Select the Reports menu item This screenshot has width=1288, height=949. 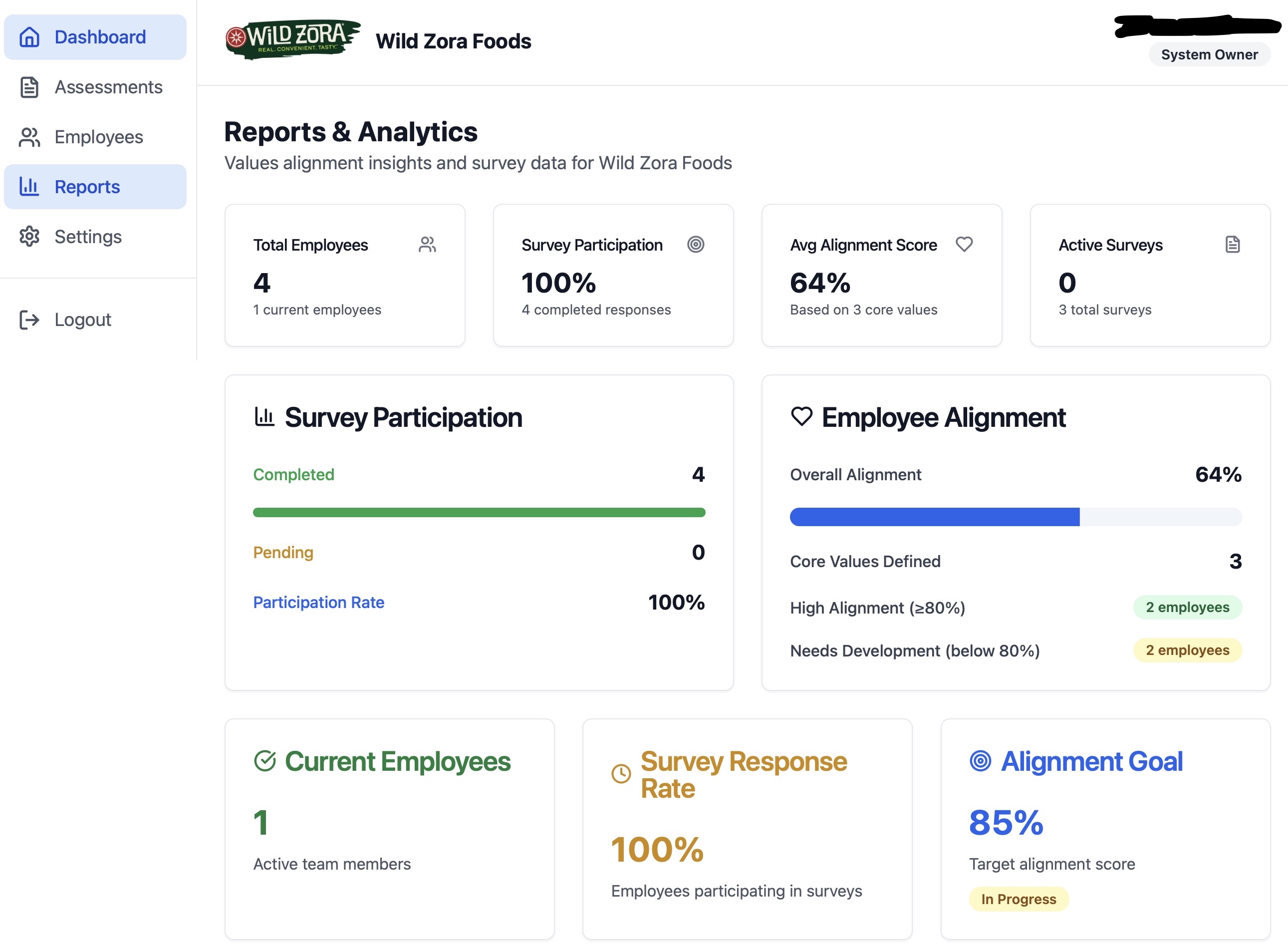tap(87, 186)
